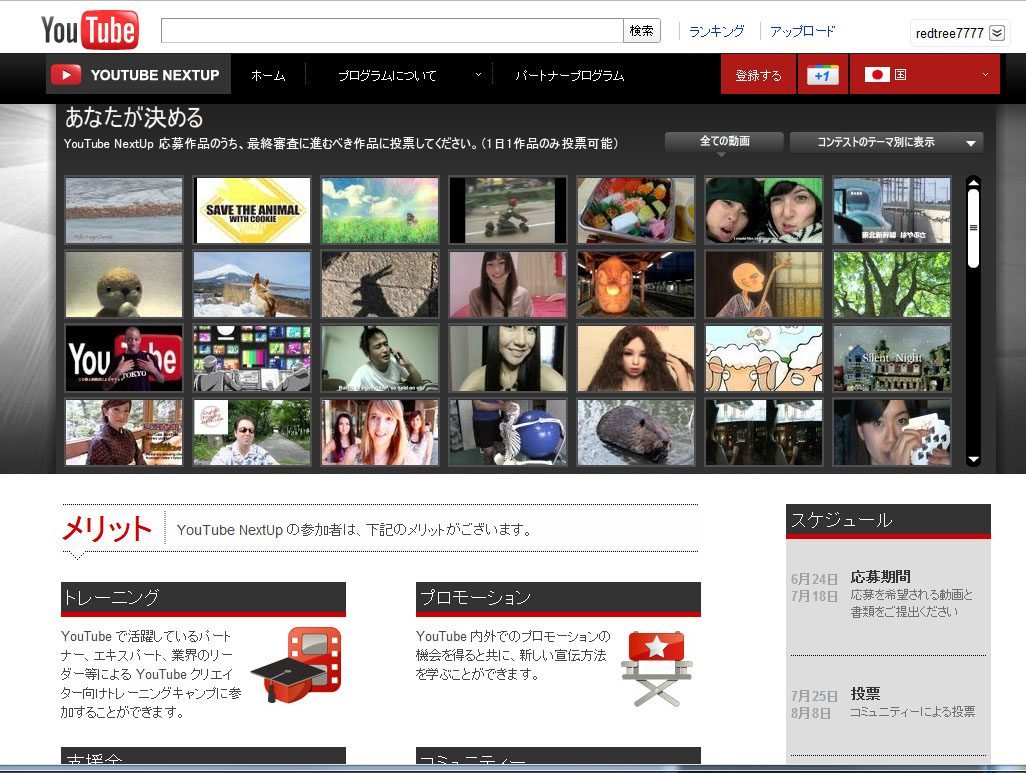Screen dimensions: 1026x773
Task: Click the redtree7777 username
Action: [949, 33]
